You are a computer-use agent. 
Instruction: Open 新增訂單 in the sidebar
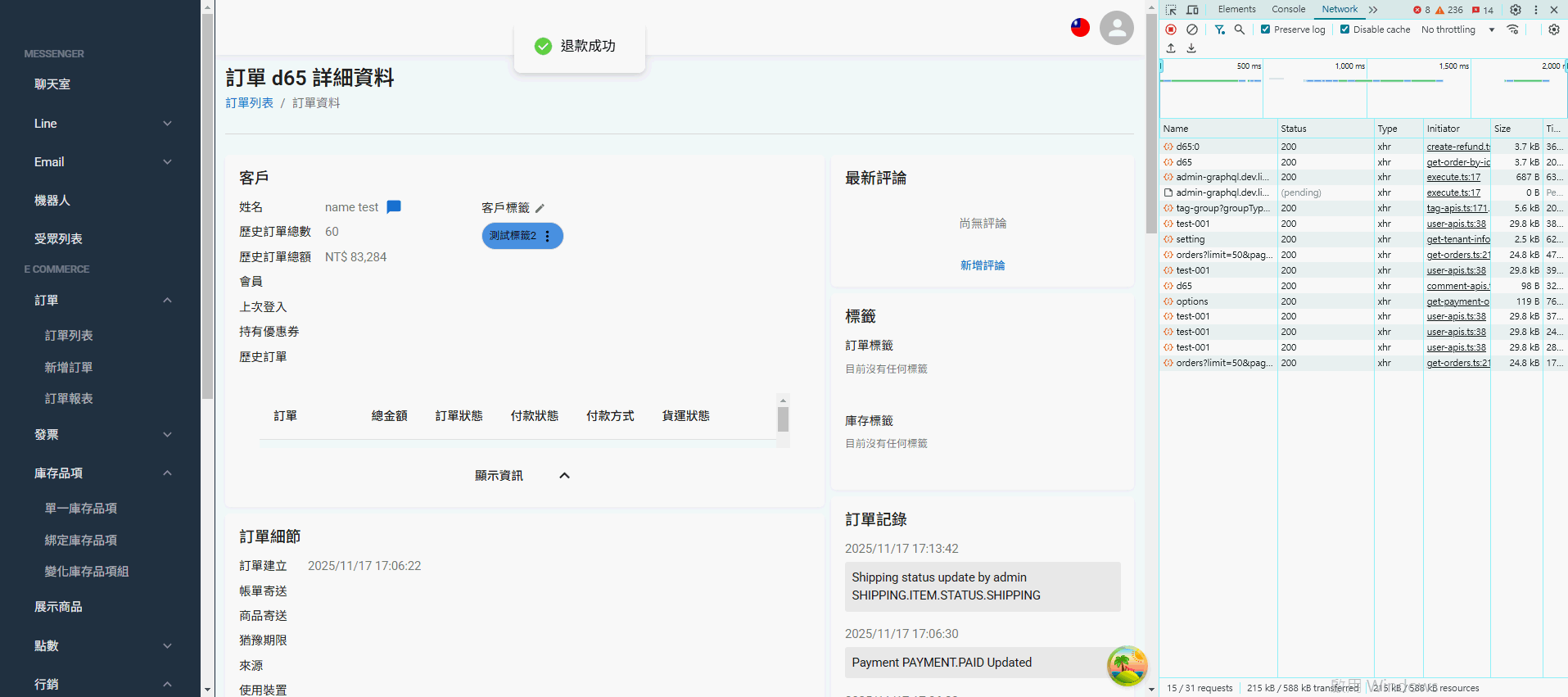(x=69, y=368)
